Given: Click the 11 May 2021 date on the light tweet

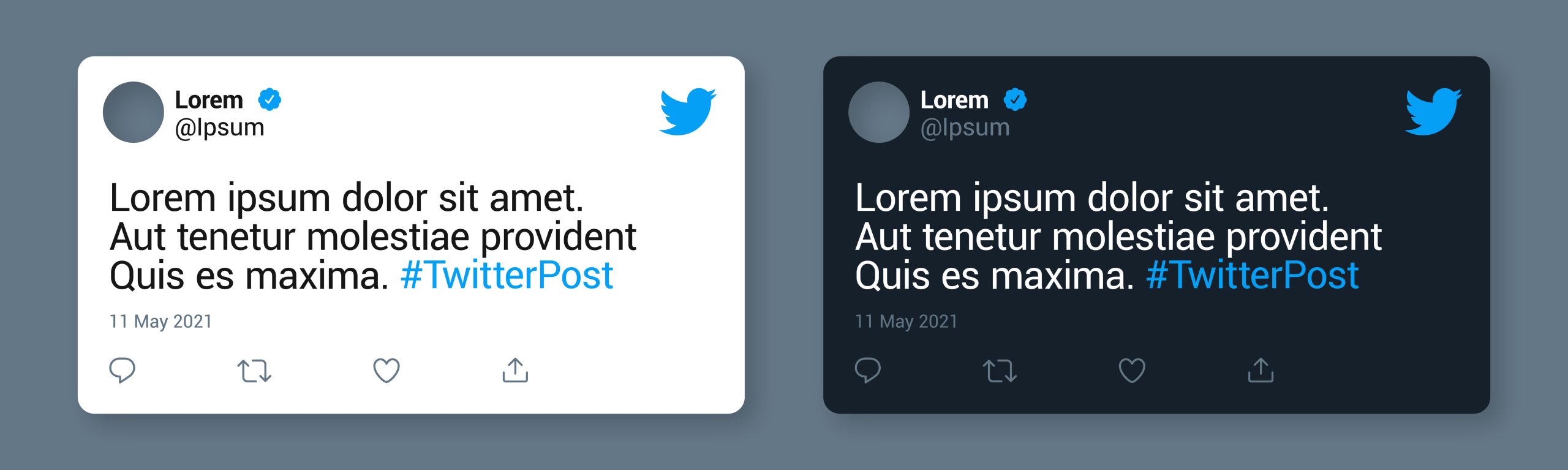Looking at the screenshot, I should coord(160,321).
